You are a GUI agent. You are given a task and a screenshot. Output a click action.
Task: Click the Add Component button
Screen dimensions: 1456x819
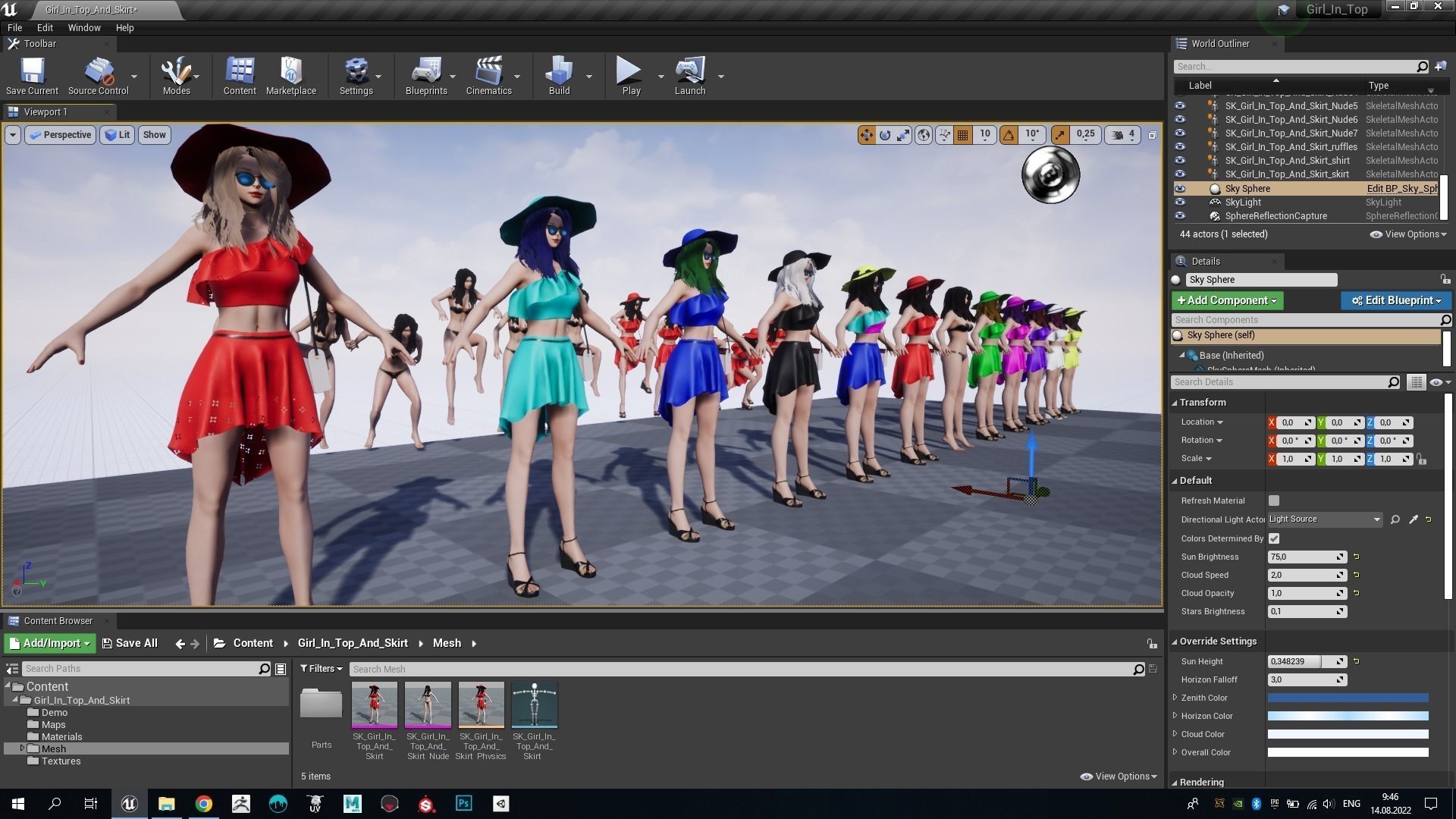[1226, 300]
